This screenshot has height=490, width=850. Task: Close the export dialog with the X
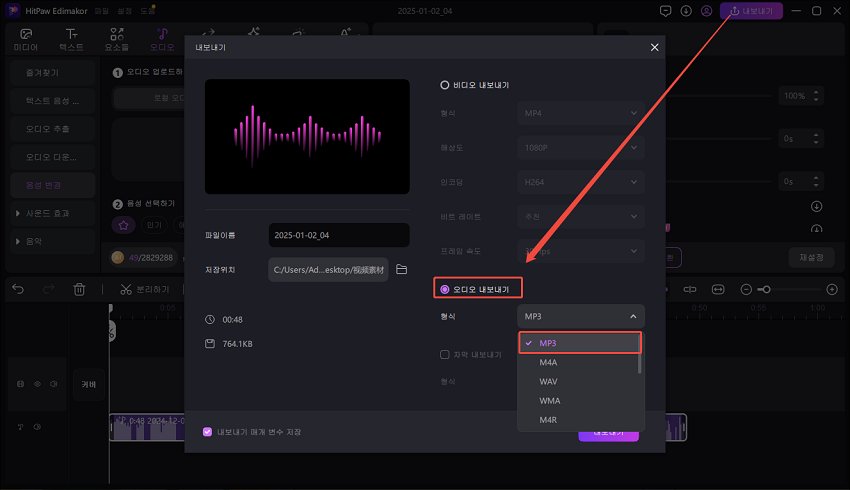click(655, 47)
